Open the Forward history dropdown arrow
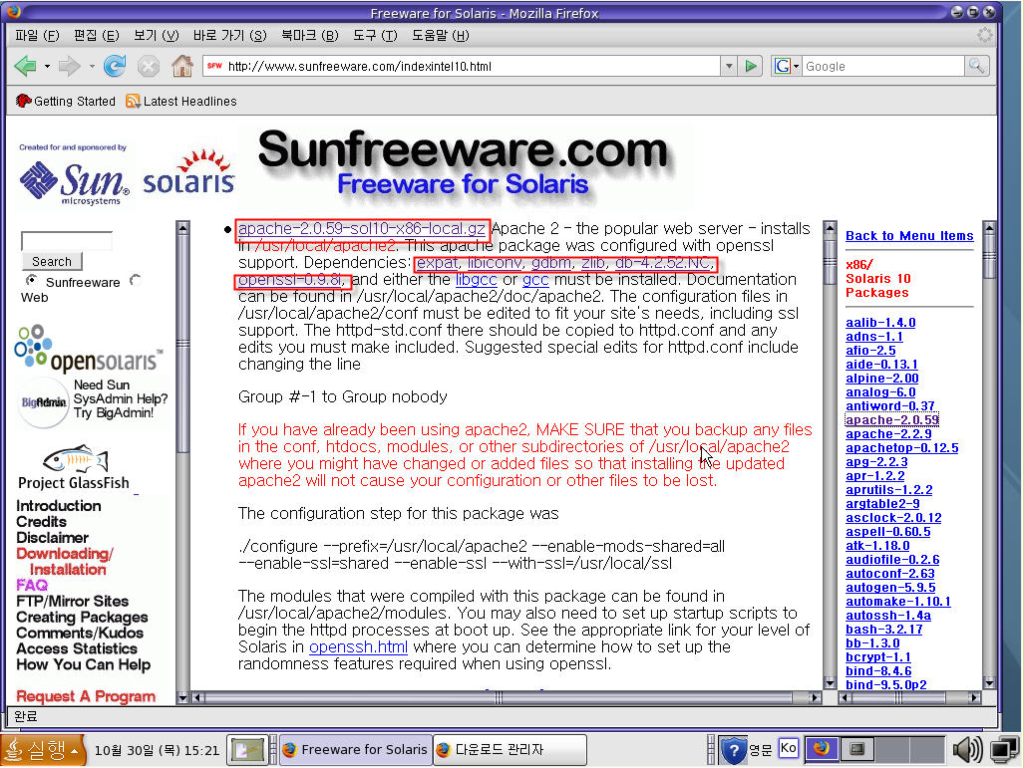The image size is (1024, 768). pos(91,66)
